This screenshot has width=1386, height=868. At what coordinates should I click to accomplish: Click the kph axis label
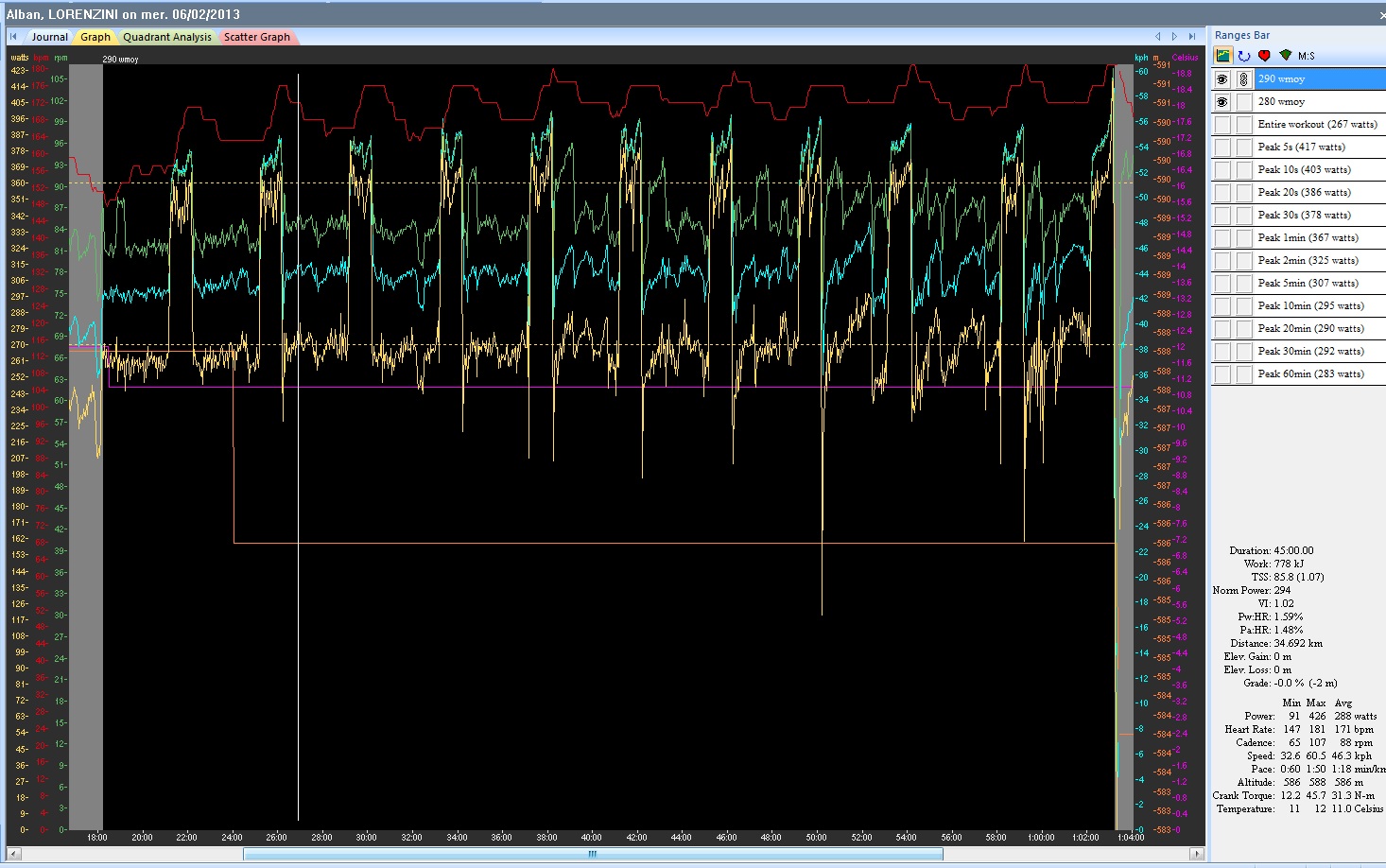click(1141, 58)
